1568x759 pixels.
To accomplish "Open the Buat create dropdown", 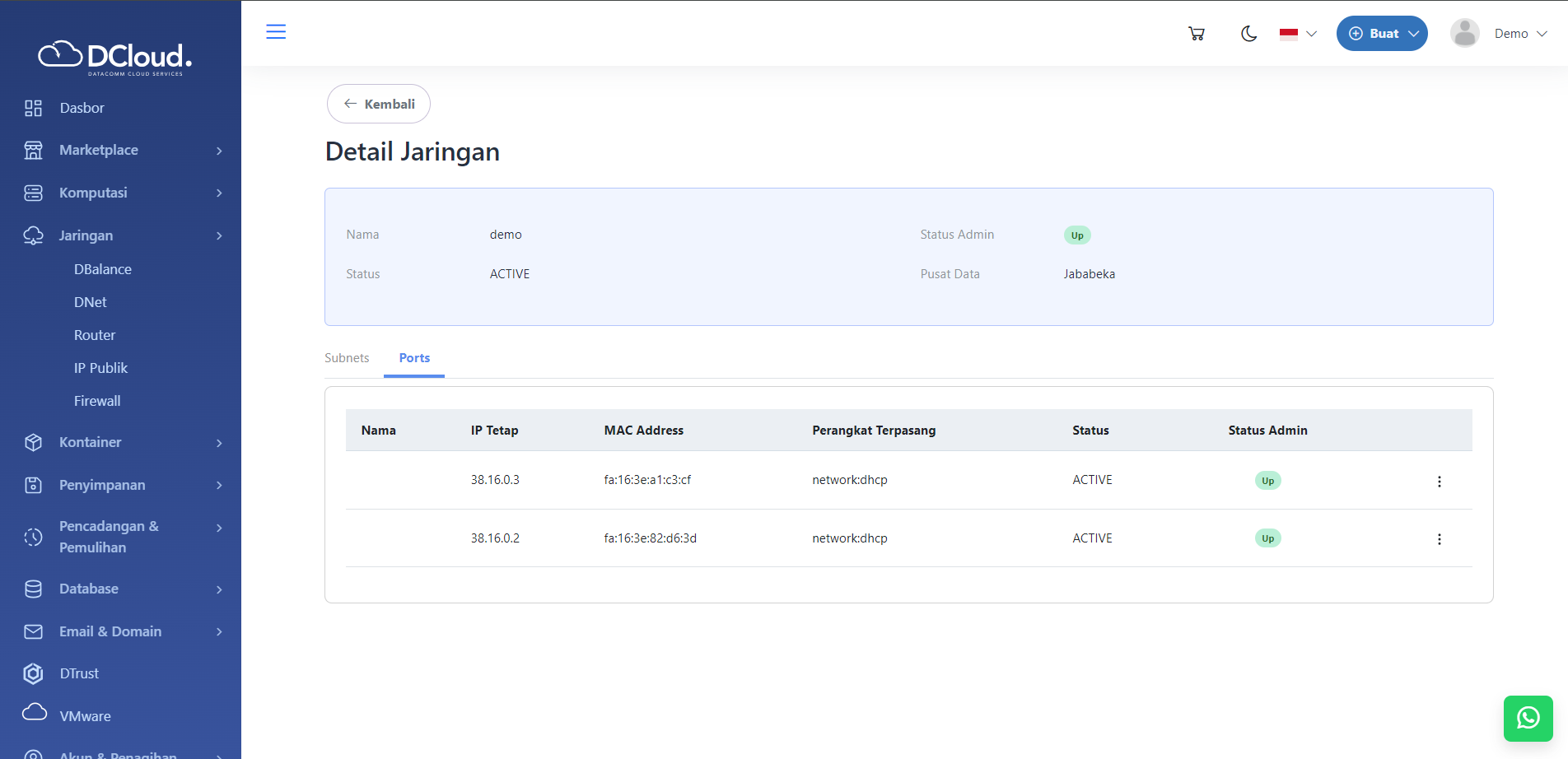I will coord(1381,34).
